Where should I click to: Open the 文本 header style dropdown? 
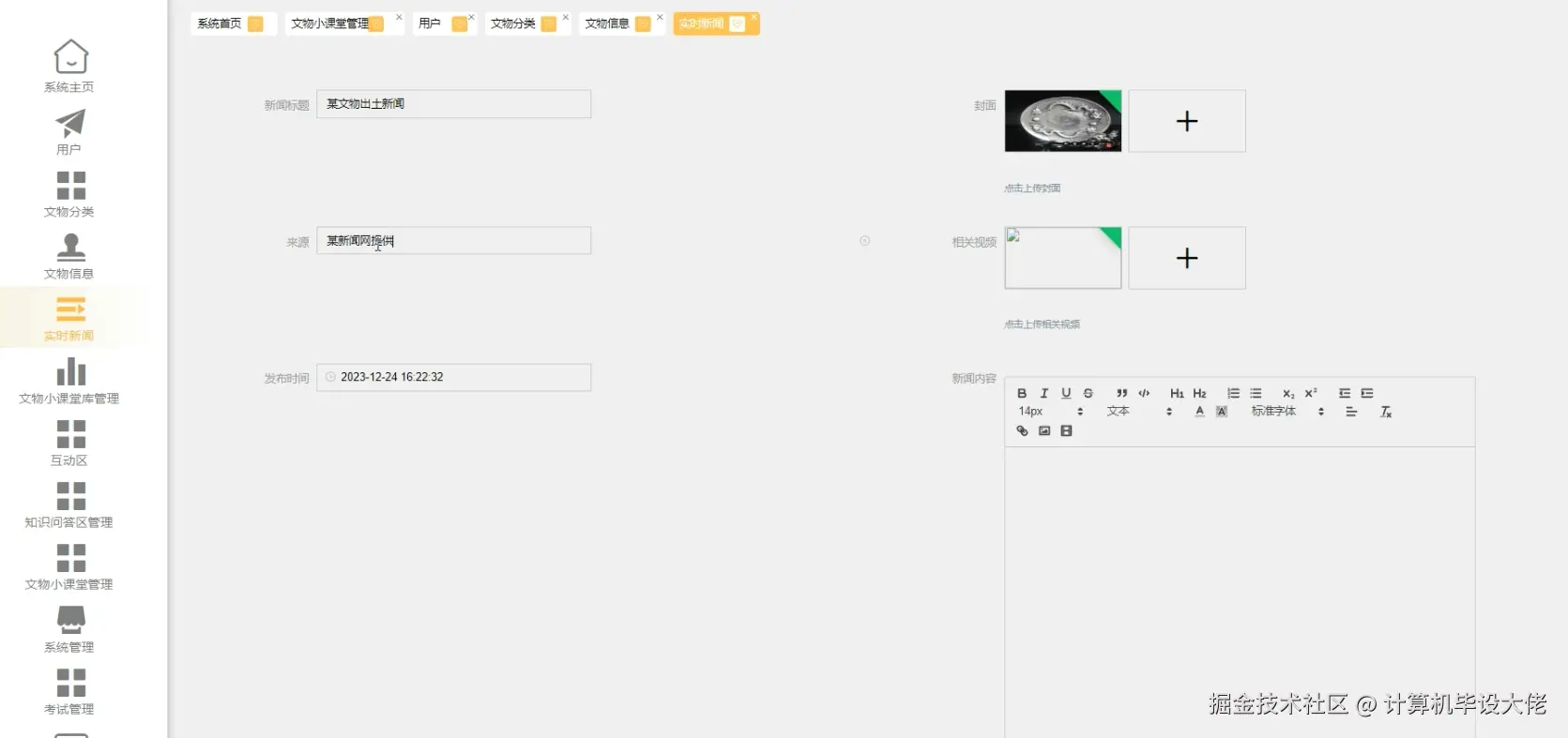[1139, 412]
